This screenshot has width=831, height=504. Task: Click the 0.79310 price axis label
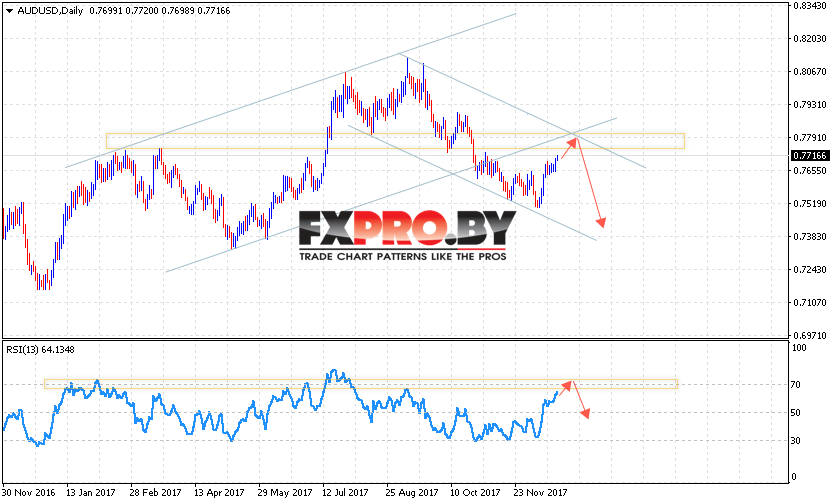[810, 104]
